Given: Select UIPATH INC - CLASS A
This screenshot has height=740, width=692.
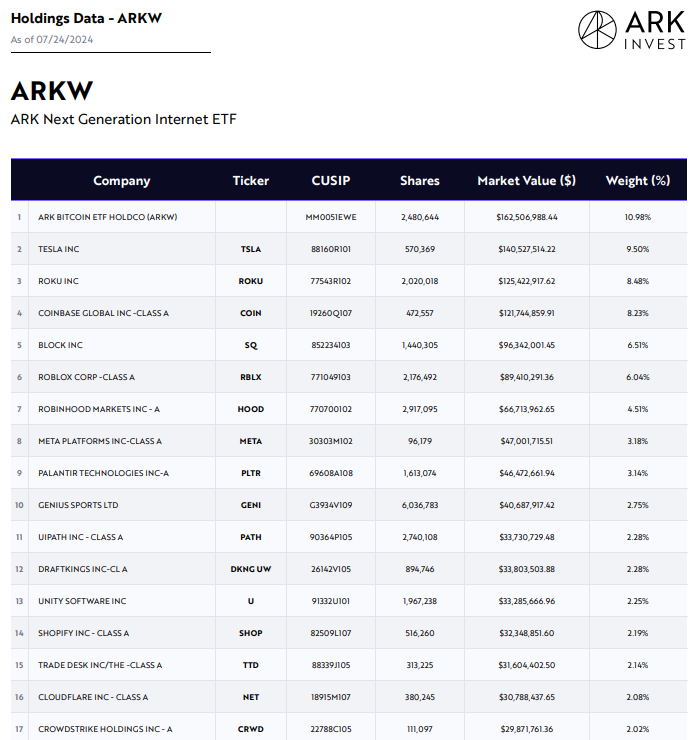Looking at the screenshot, I should (81, 537).
